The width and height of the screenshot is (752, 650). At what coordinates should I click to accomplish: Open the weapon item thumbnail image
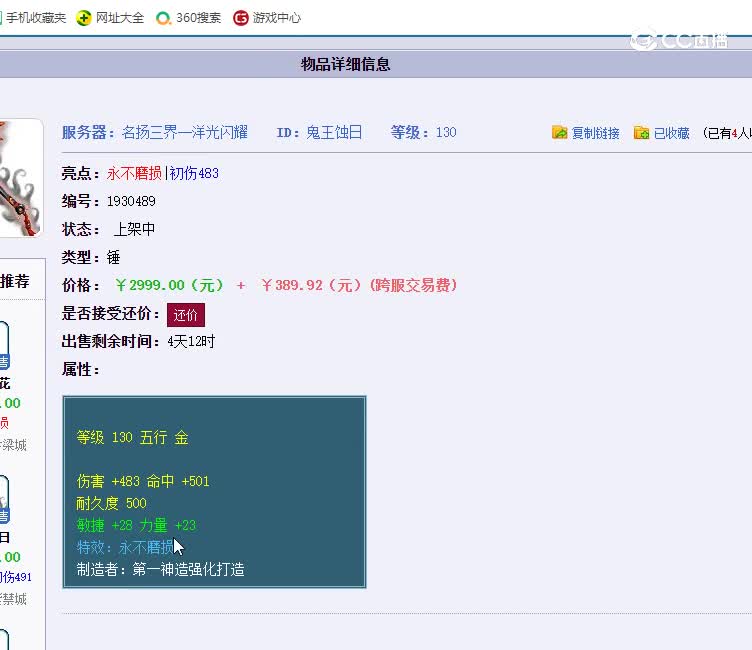point(20,178)
